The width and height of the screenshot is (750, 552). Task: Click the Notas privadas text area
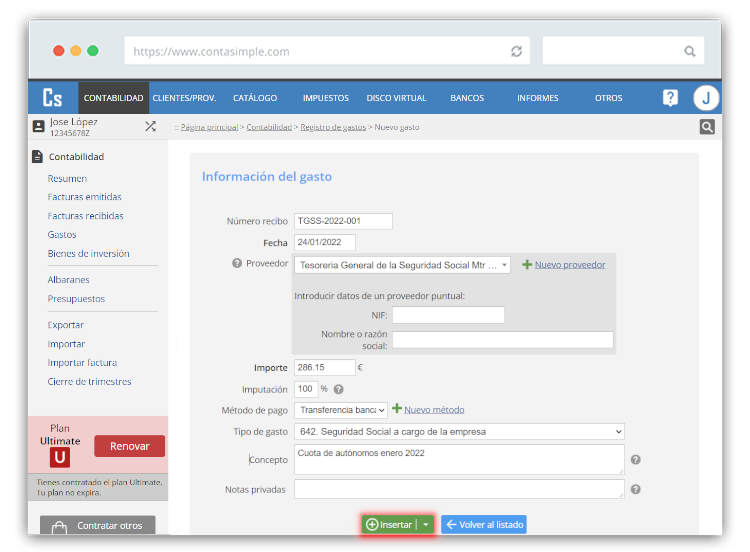point(459,489)
